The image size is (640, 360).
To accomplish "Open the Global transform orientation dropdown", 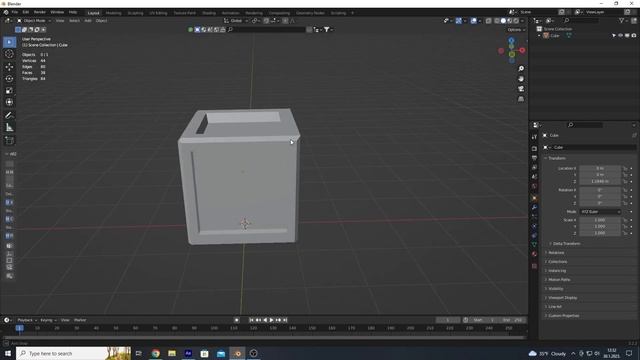I will coord(236,21).
